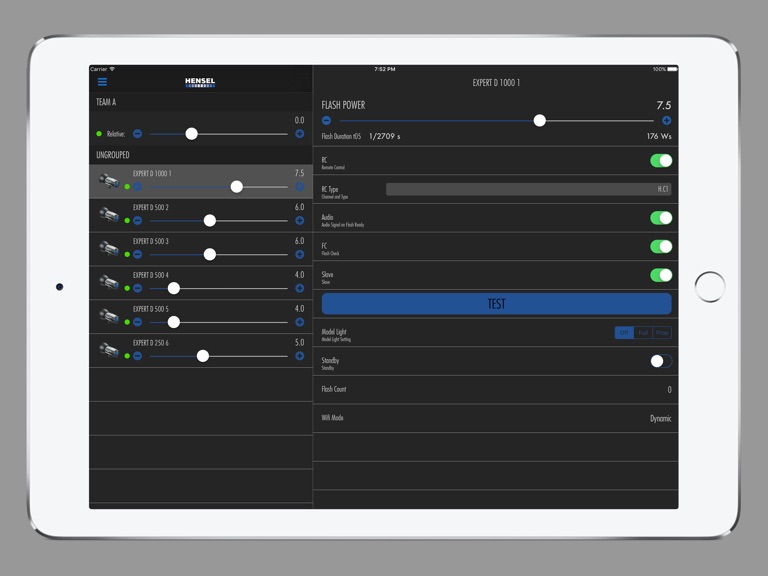The height and width of the screenshot is (576, 768).
Task: Set Model Light to Off
Action: pyautogui.click(x=624, y=333)
